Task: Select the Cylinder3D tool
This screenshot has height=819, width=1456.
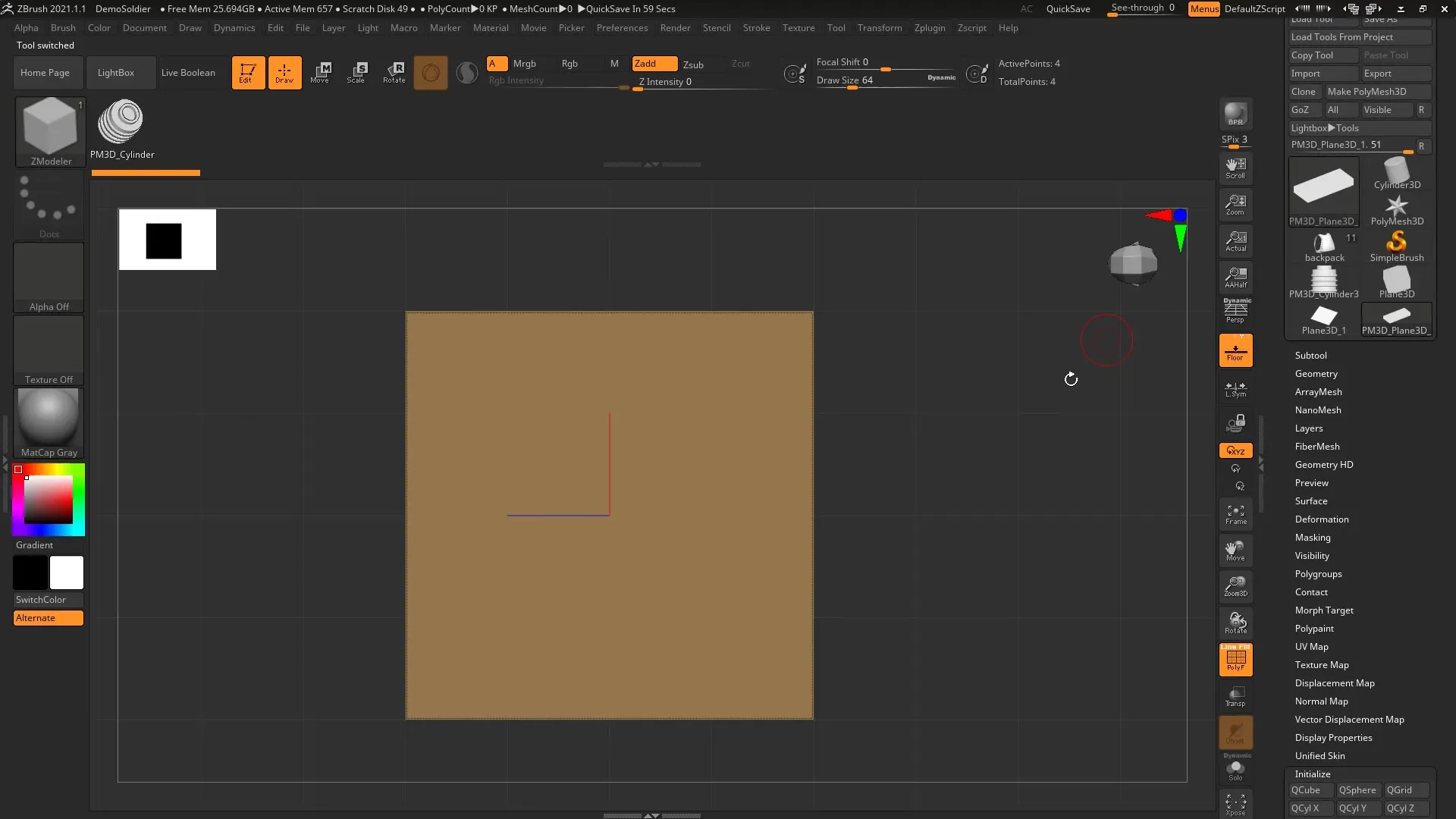Action: click(1396, 174)
